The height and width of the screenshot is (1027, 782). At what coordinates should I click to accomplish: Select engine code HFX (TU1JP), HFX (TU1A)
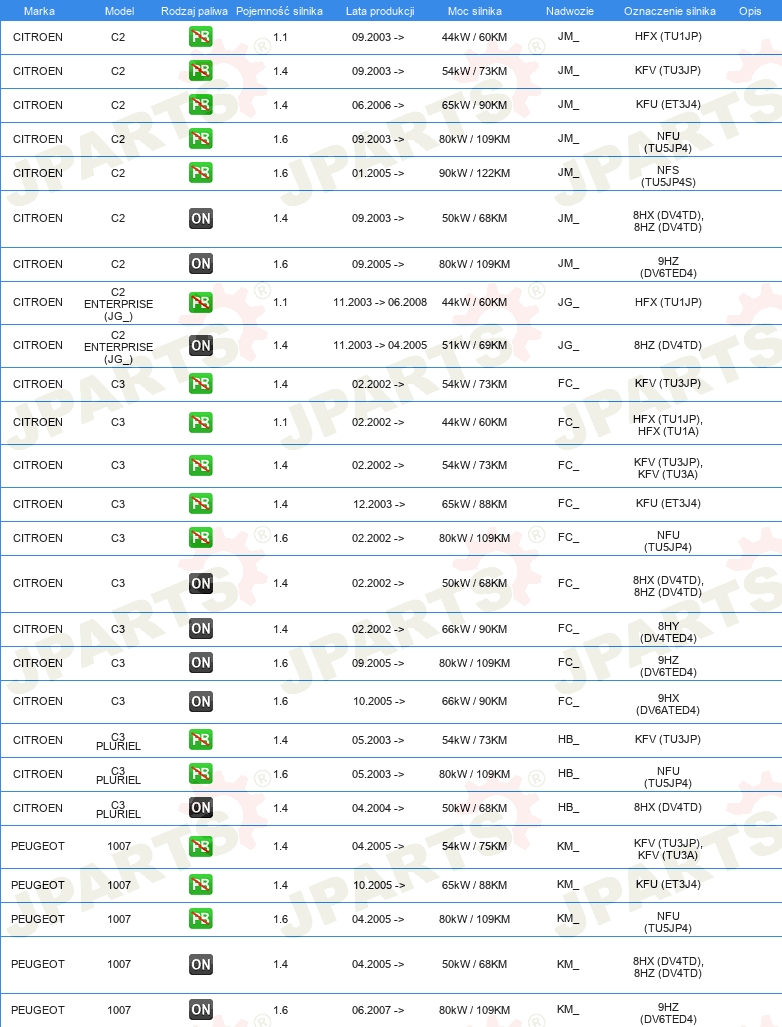668,425
